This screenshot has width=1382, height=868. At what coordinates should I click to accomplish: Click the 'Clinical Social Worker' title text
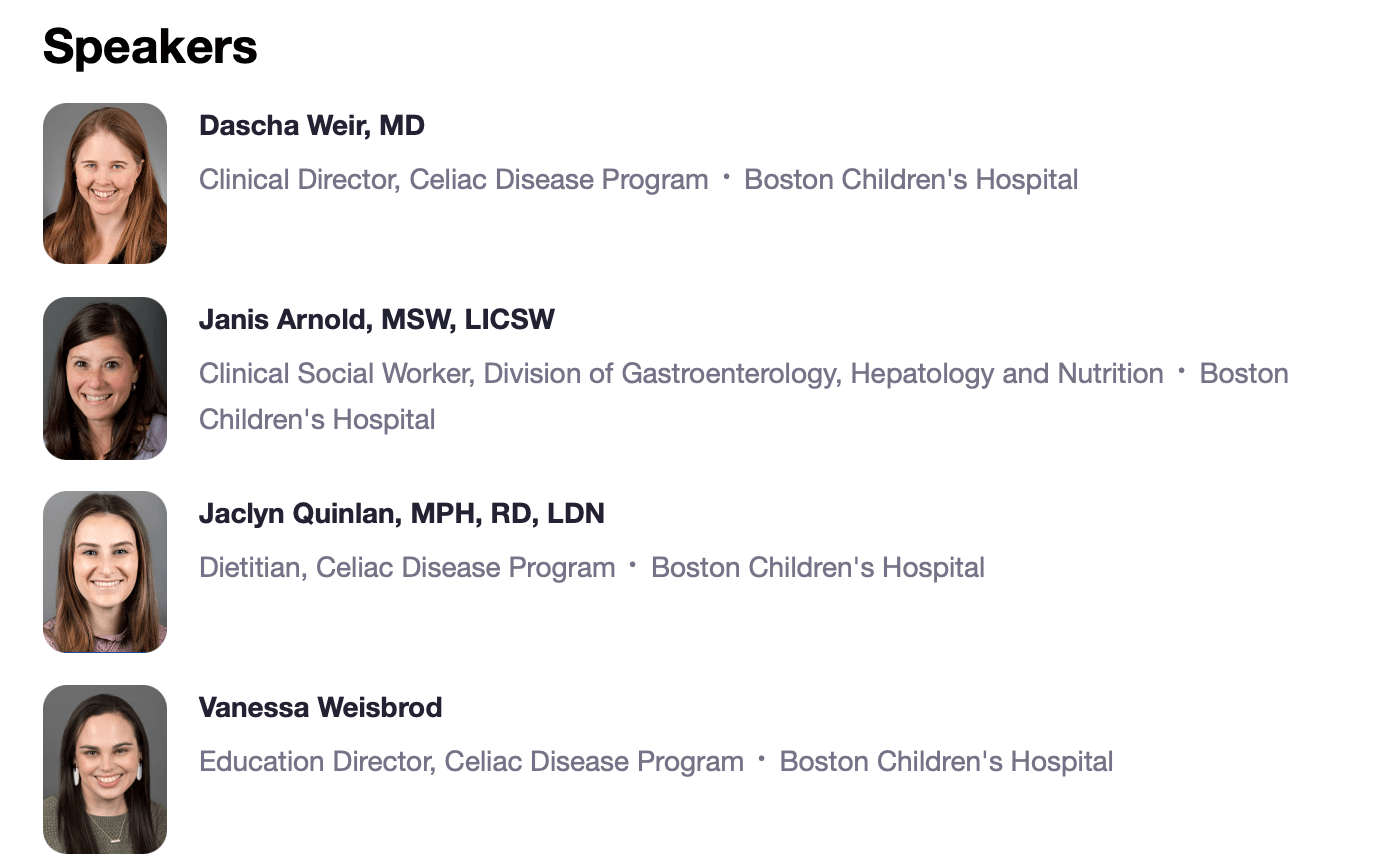334,374
